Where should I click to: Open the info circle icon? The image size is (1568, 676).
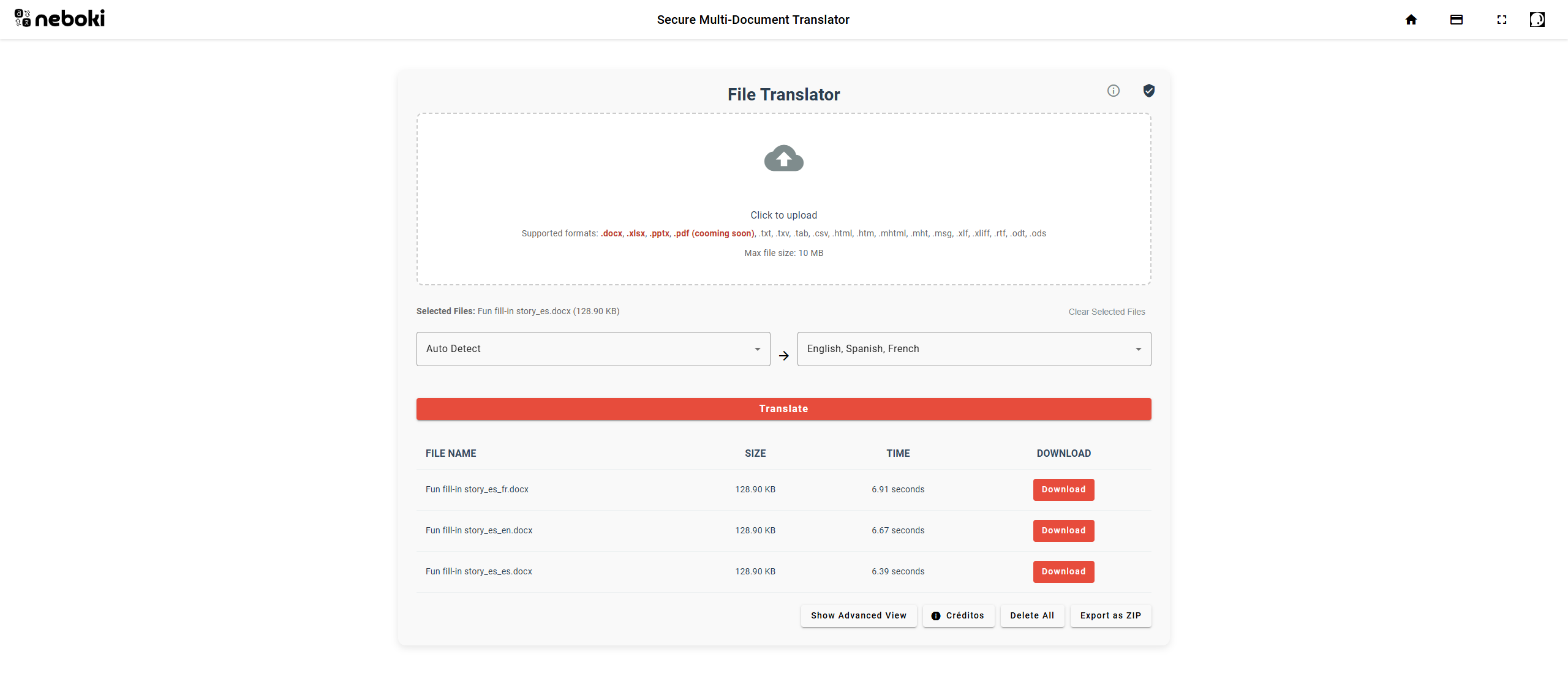pos(1114,91)
